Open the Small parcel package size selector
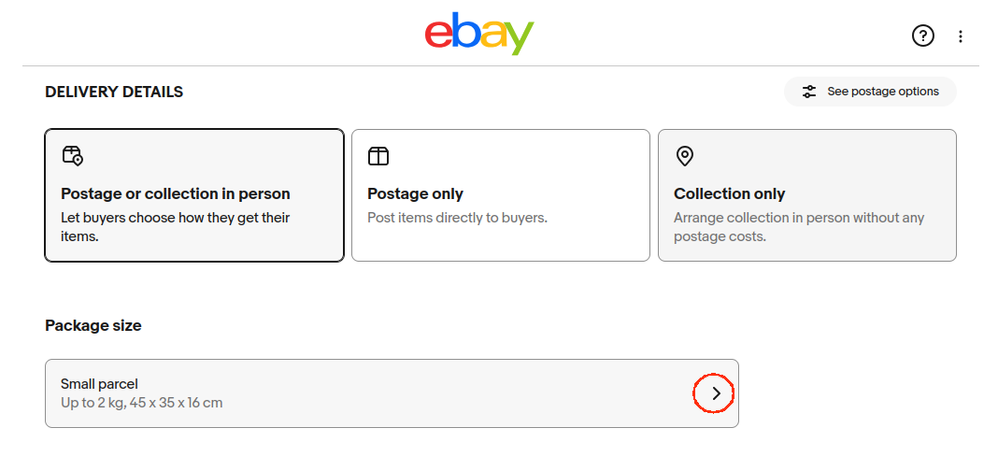The height and width of the screenshot is (471, 998). [391, 393]
